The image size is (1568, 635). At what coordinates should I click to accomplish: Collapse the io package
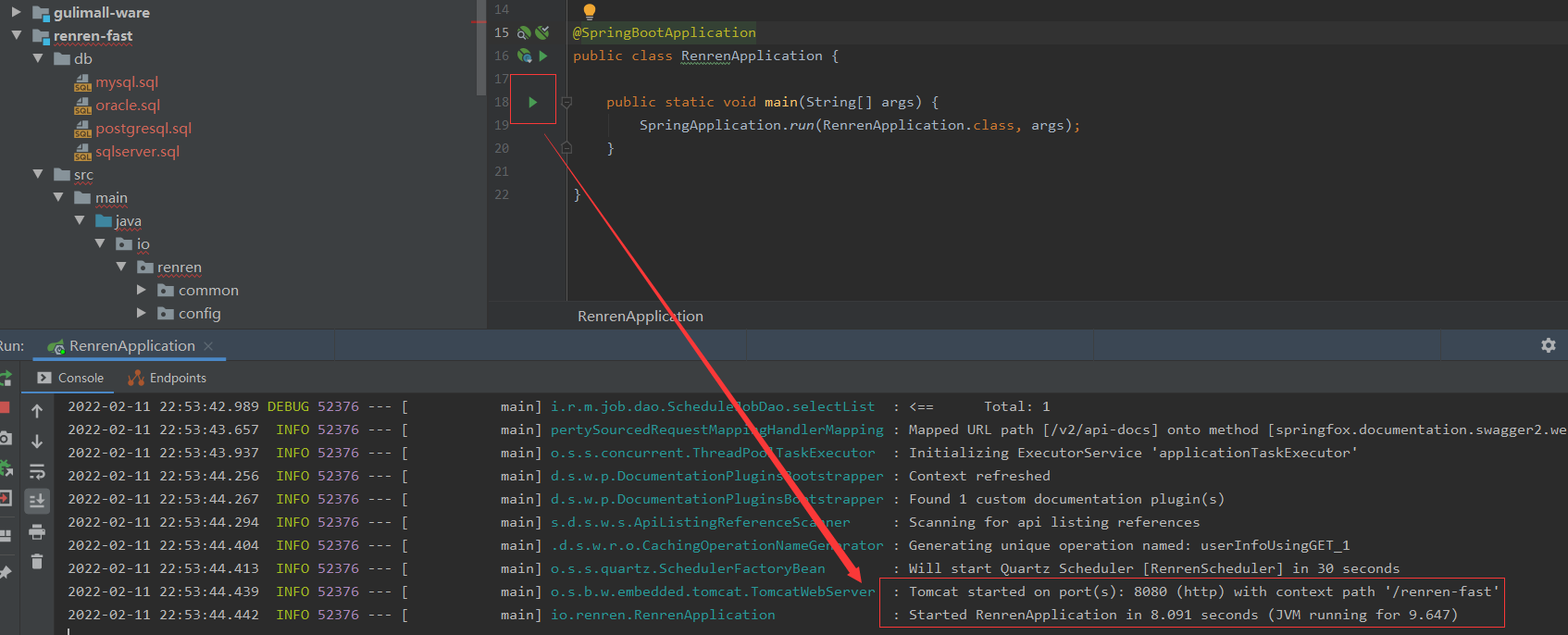tap(100, 243)
